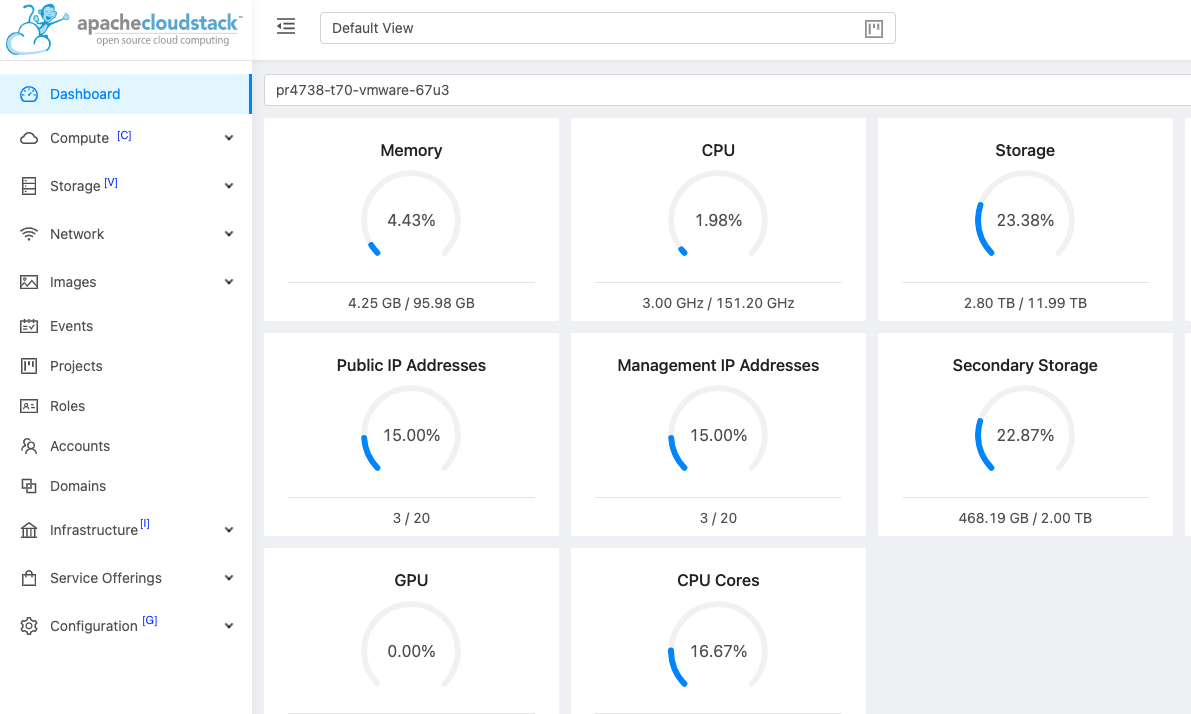
Task: Click the 3 / 20 Management IP value
Action: 718,518
